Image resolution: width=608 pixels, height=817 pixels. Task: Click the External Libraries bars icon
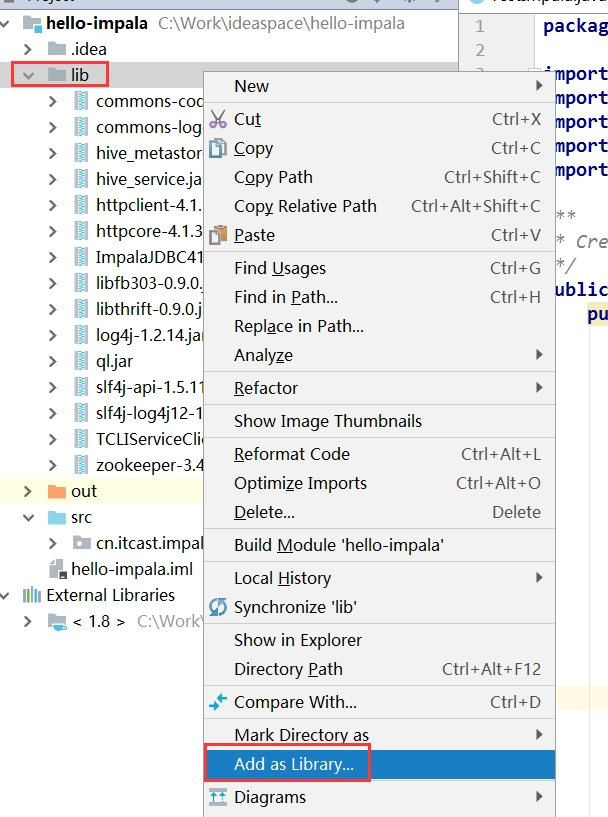point(32,595)
